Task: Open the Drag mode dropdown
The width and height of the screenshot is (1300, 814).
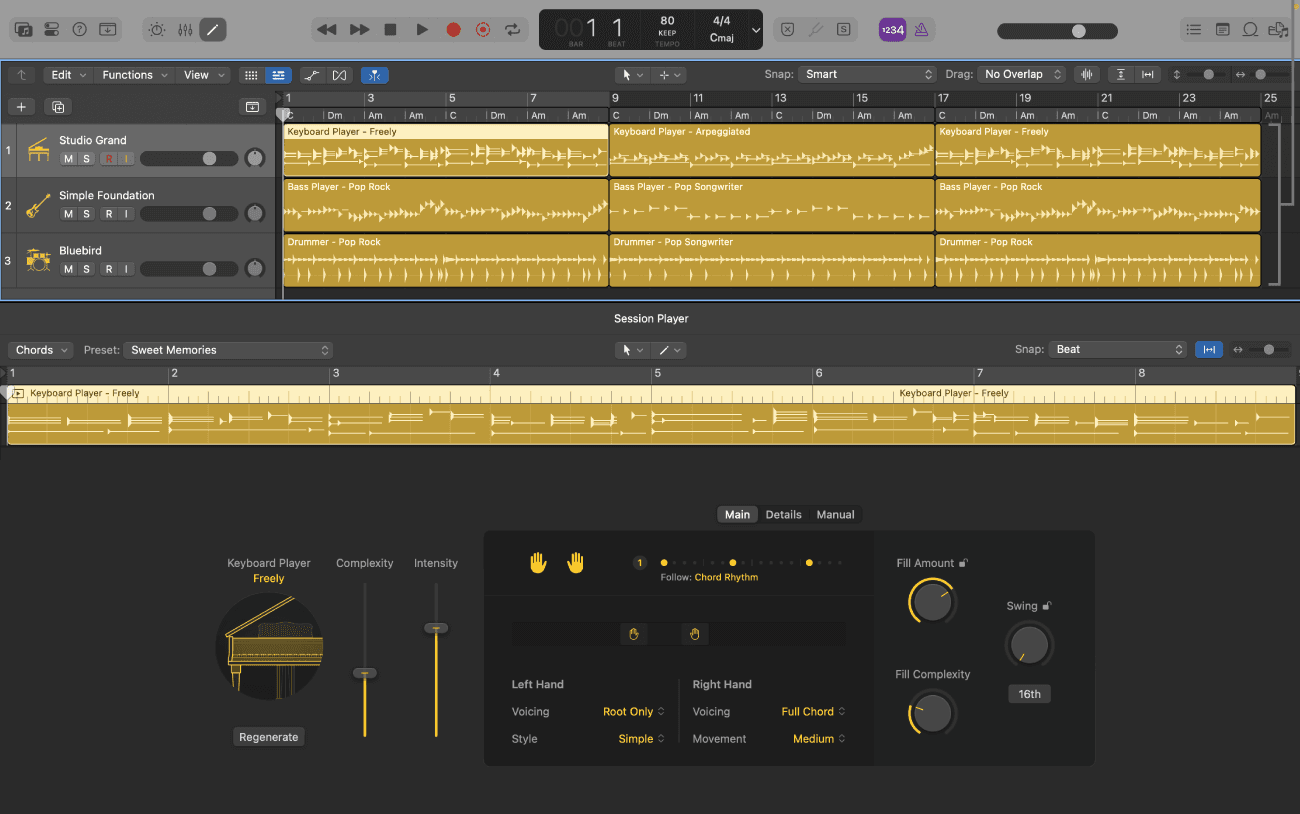Action: tap(1021, 74)
